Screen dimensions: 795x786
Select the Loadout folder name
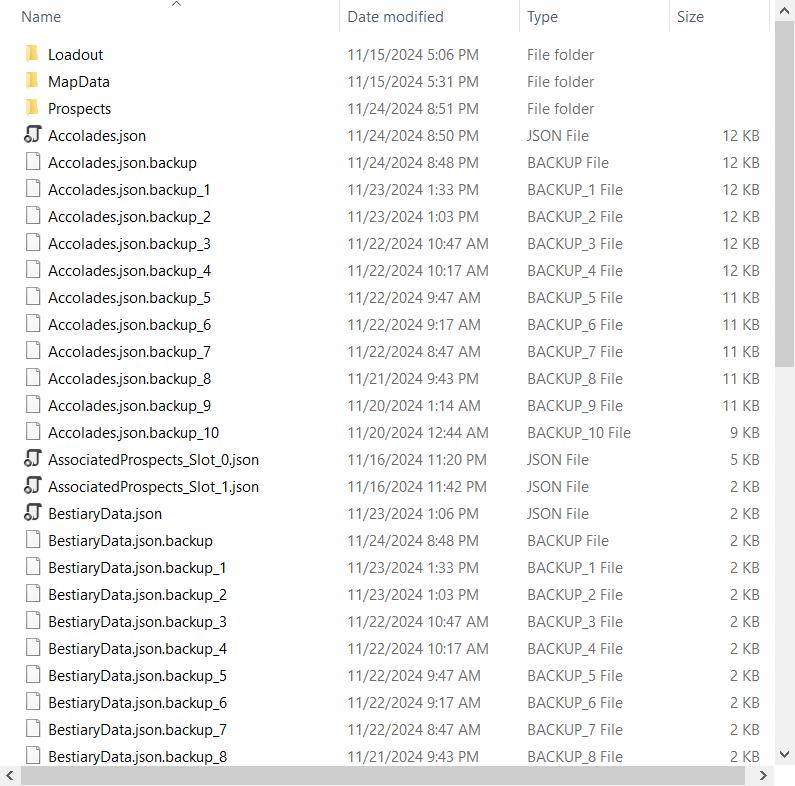(75, 54)
